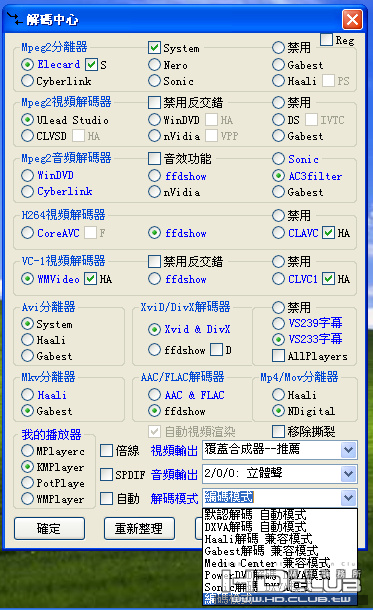Select Gabest in Mpeg2視頻解碼器 group
Viewport: 373px width, 610px height.
click(278, 136)
